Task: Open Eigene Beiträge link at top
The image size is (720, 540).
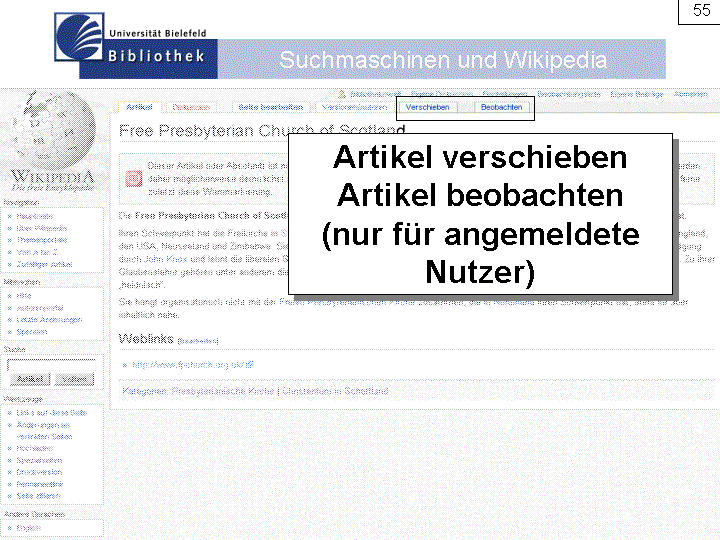Action: 637,94
